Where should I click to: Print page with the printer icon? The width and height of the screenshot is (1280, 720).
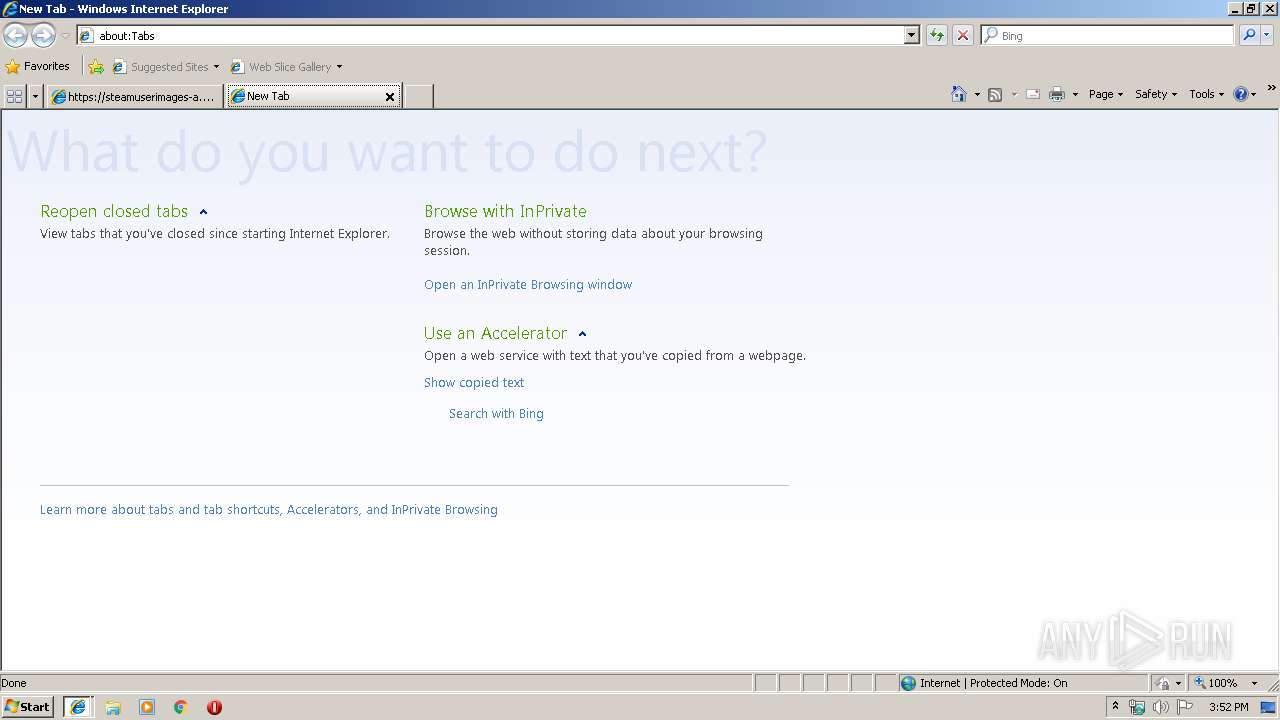1057,94
